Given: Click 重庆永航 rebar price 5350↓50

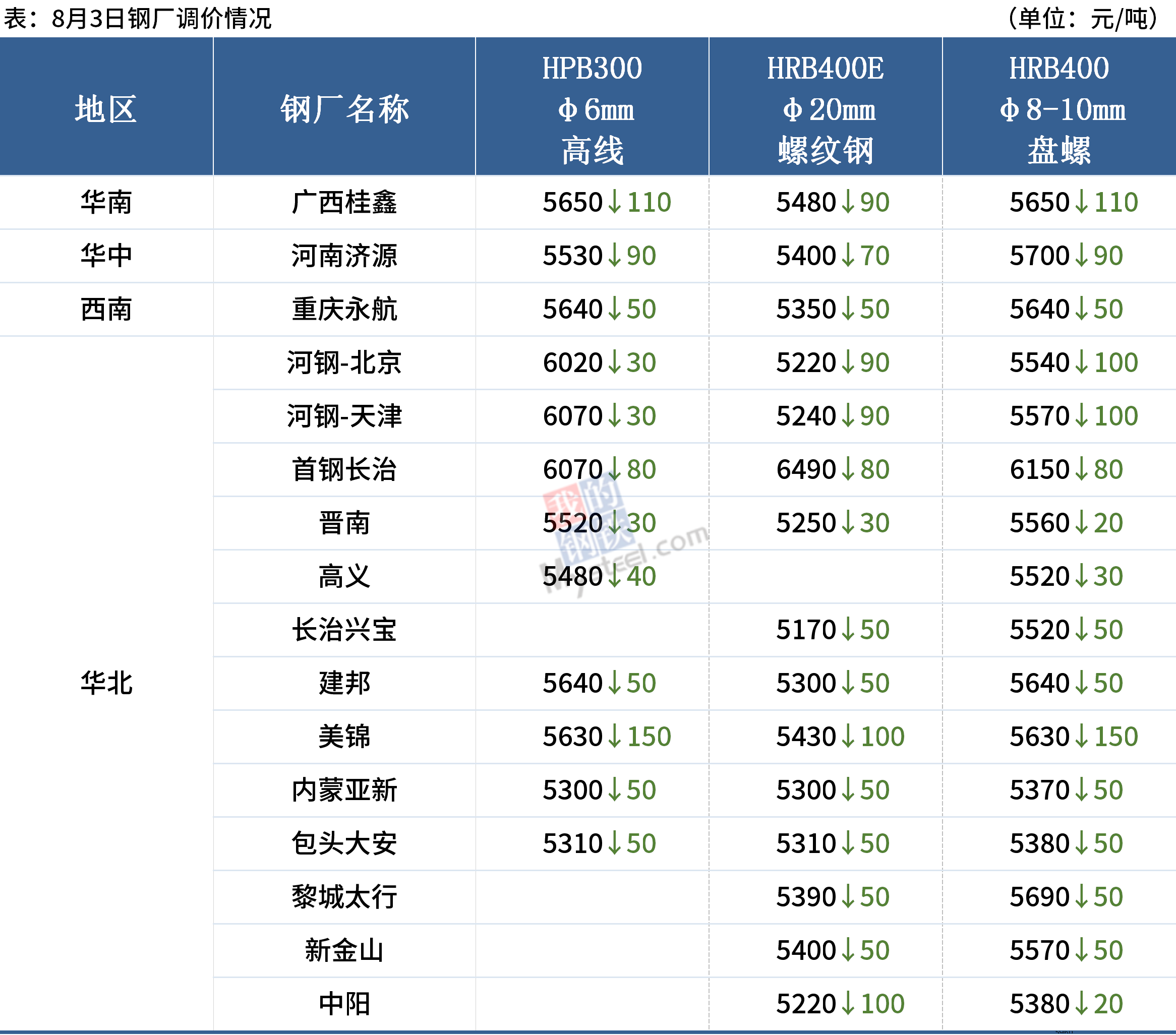Looking at the screenshot, I should 833,309.
